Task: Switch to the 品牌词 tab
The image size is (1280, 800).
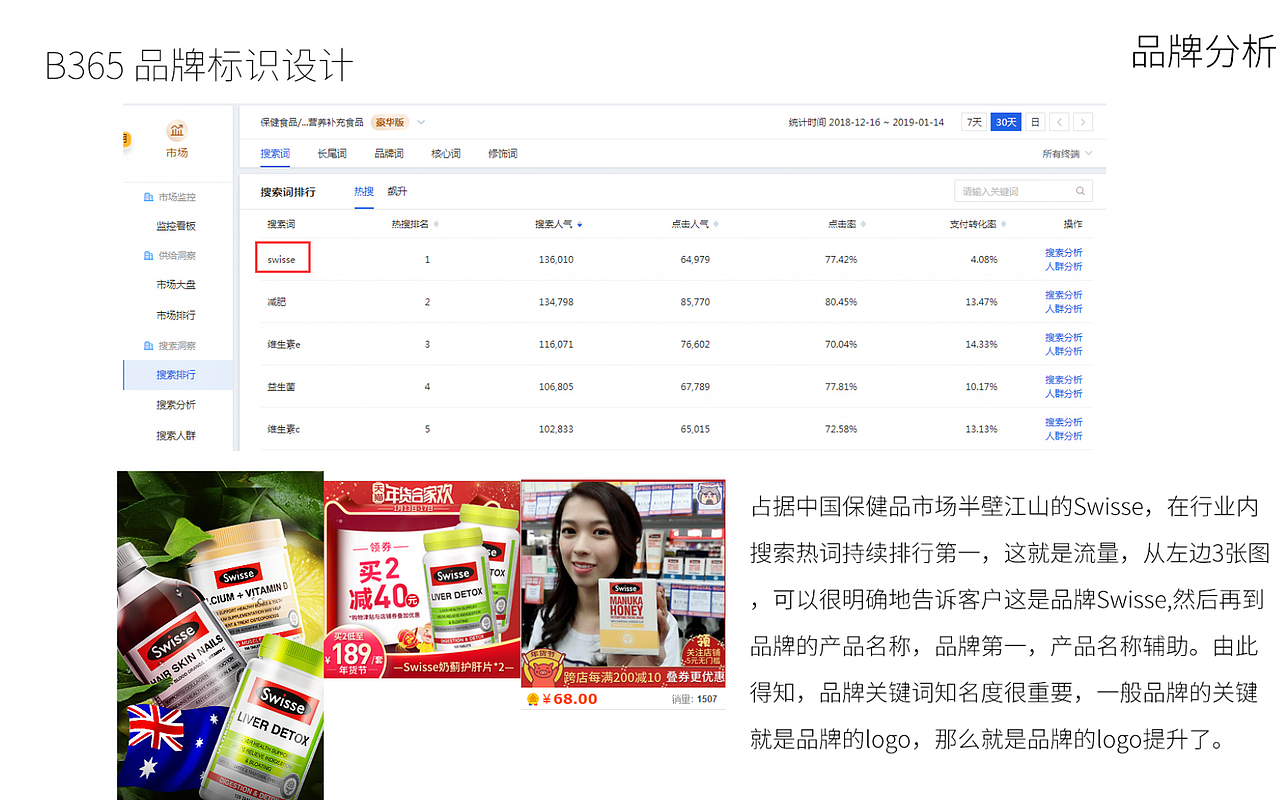Action: [389, 154]
